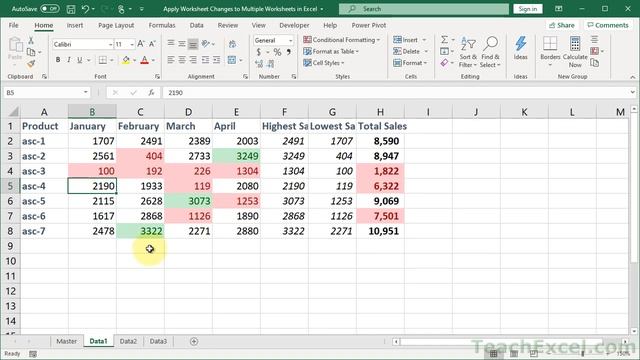Toggle the AutoSave switch

50,9
